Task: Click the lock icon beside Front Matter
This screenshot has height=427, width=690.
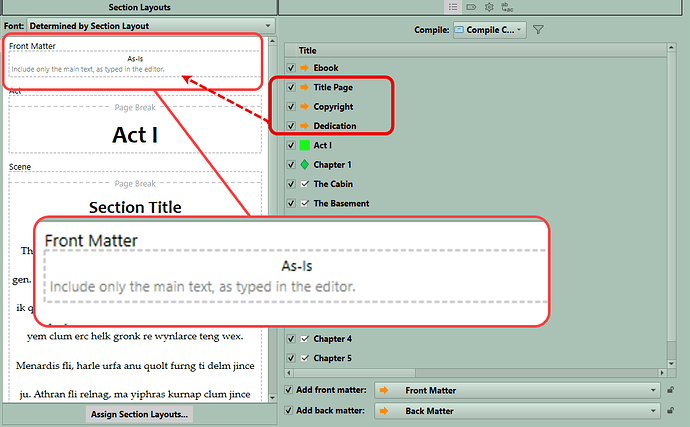Action: click(x=670, y=390)
